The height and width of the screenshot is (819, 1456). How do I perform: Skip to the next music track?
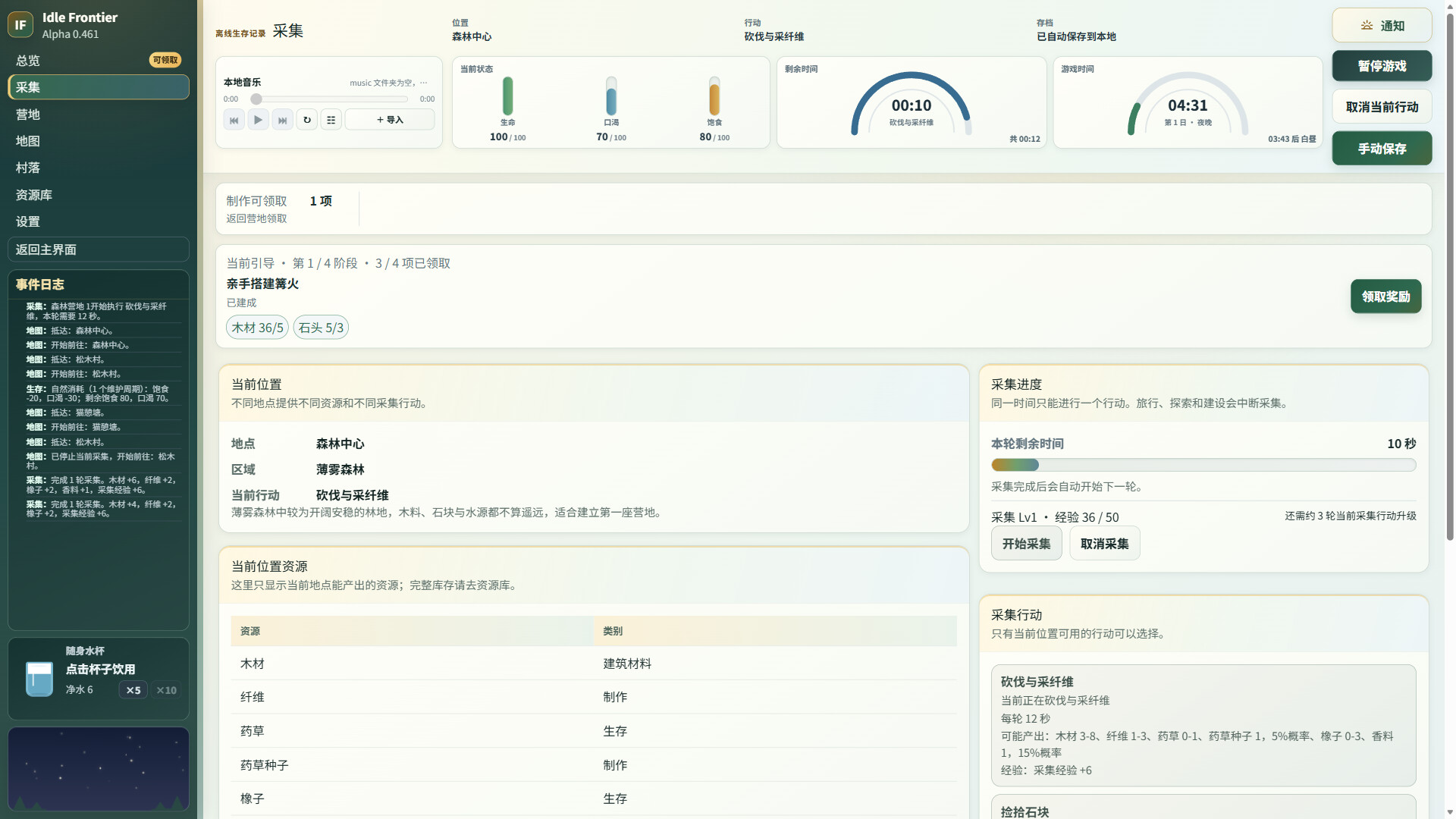pos(282,120)
